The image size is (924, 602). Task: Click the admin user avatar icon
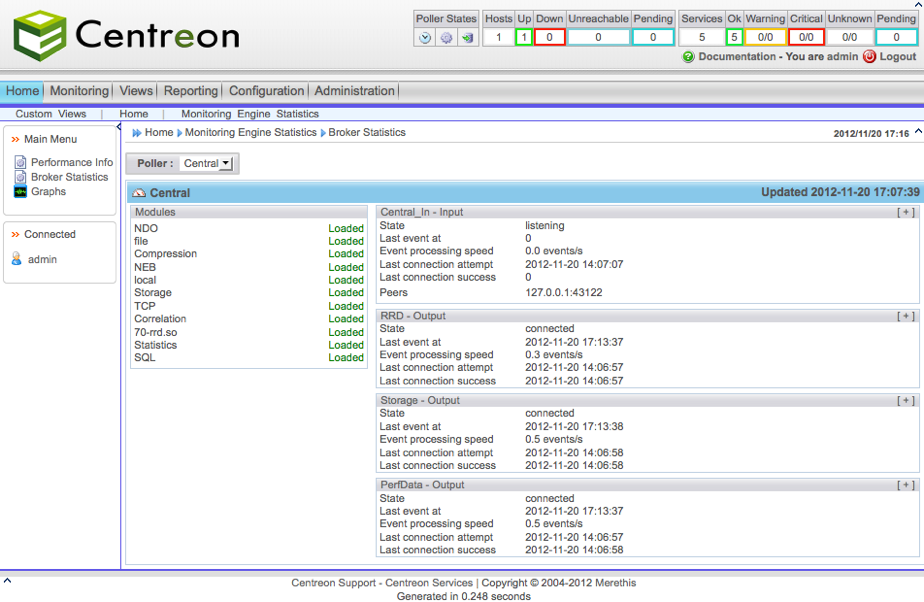(17, 259)
